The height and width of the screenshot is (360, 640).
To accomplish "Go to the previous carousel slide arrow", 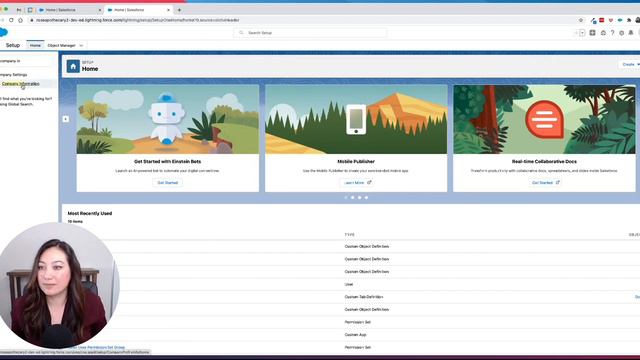I will (x=66, y=119).
